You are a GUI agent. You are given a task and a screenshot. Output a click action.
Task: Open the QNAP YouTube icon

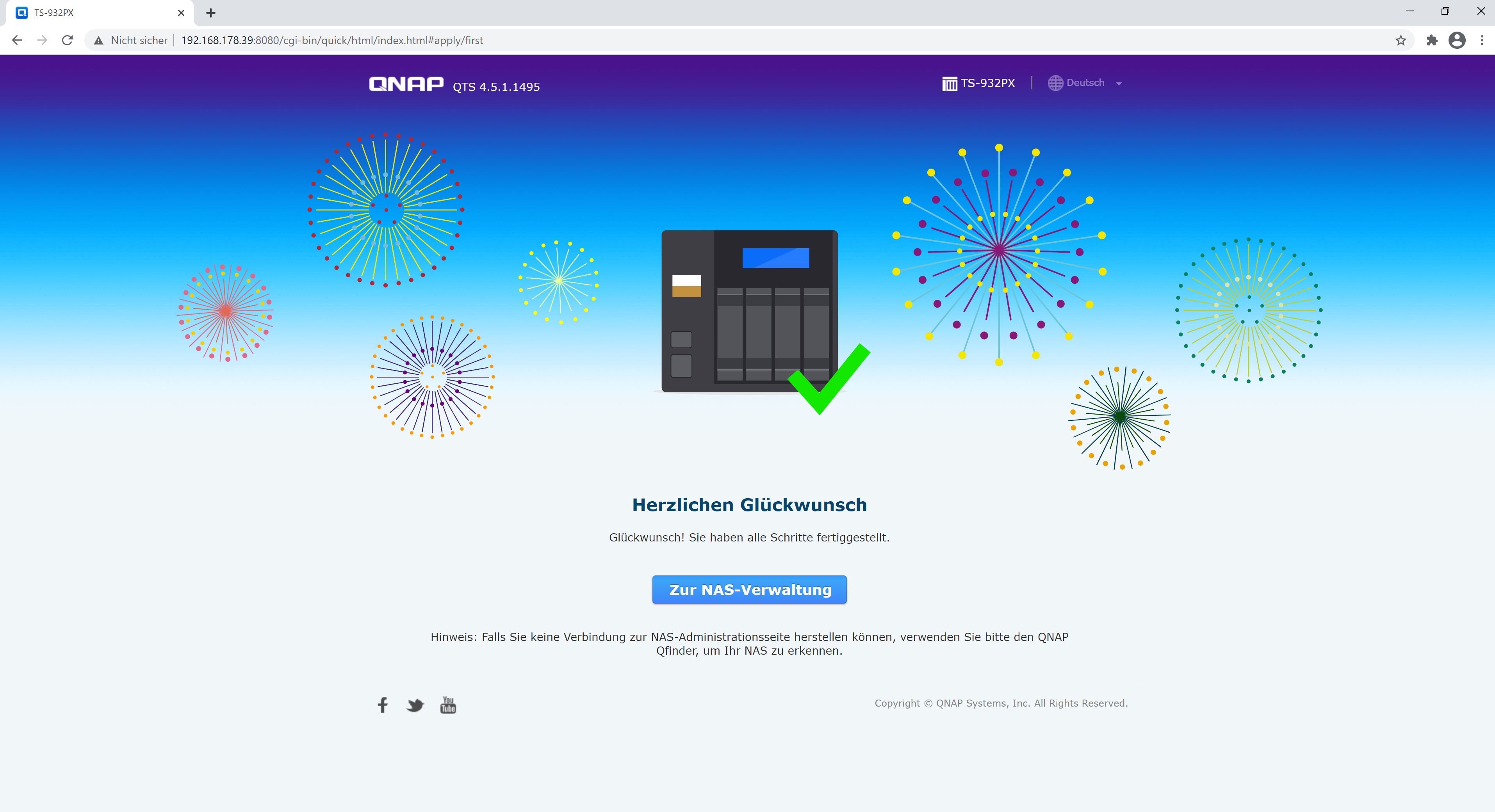[448, 705]
